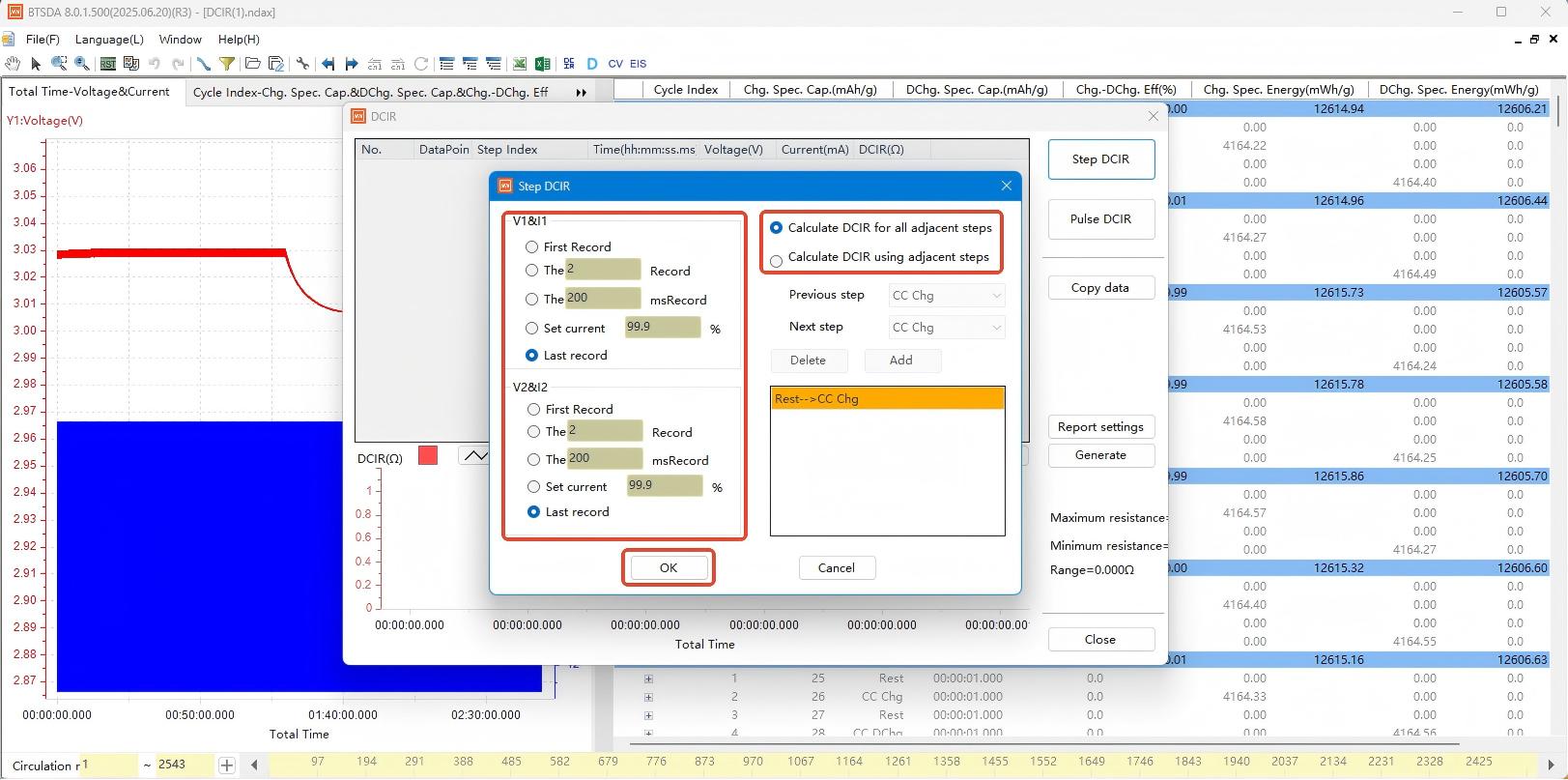
Task: Select the 'Rest-->CC Chg' list entry
Action: click(887, 398)
